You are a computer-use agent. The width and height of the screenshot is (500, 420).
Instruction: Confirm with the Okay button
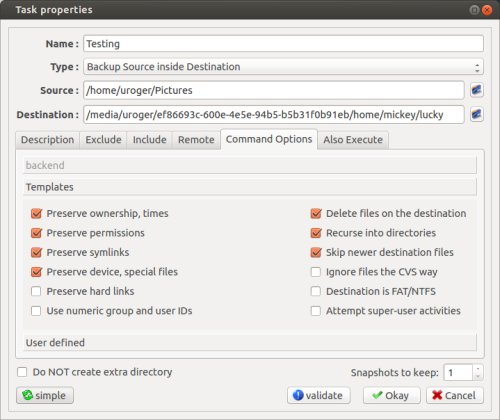[x=392, y=395]
